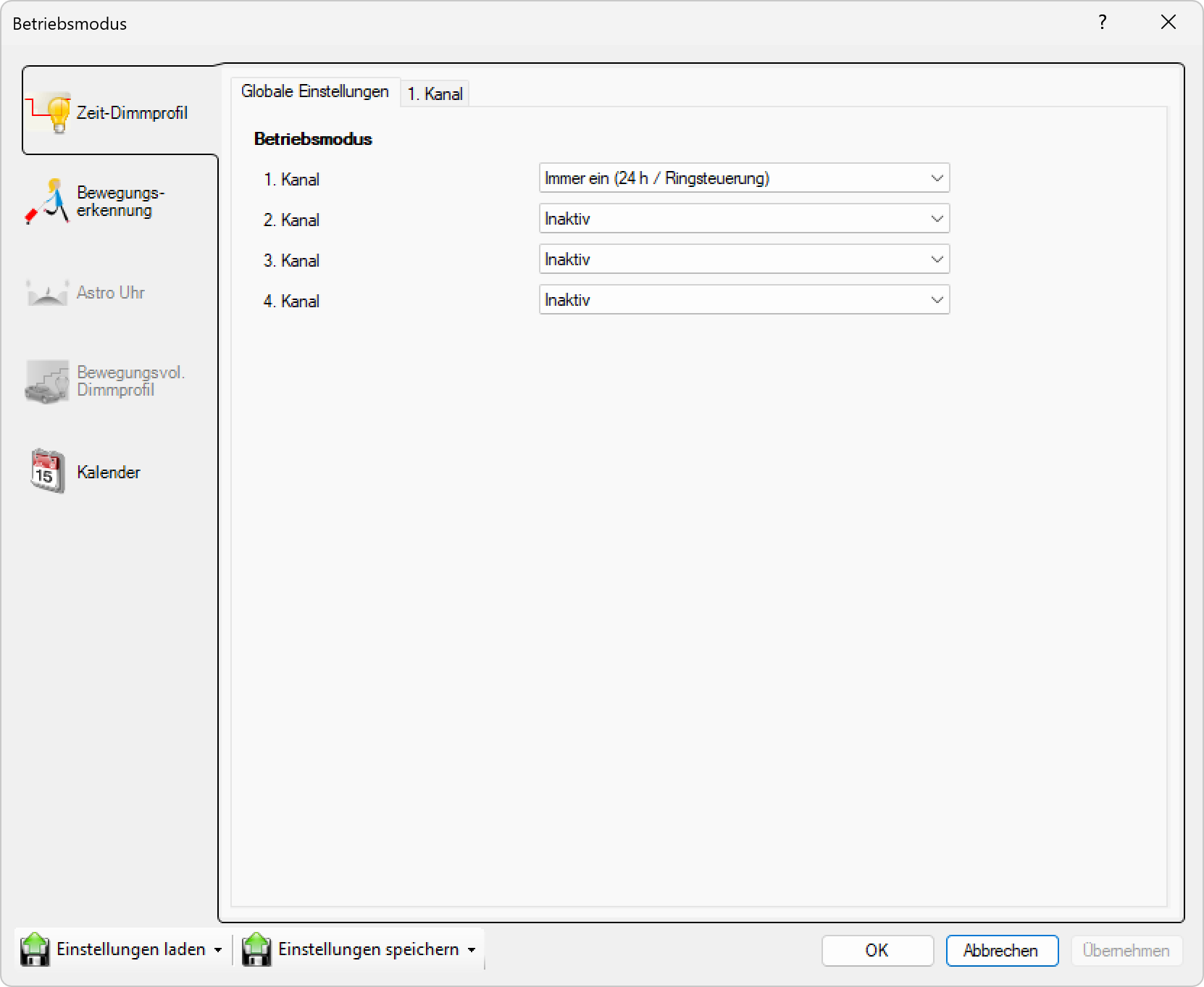Viewport: 1204px width, 987px height.
Task: Click the help question mark icon
Action: [1103, 22]
